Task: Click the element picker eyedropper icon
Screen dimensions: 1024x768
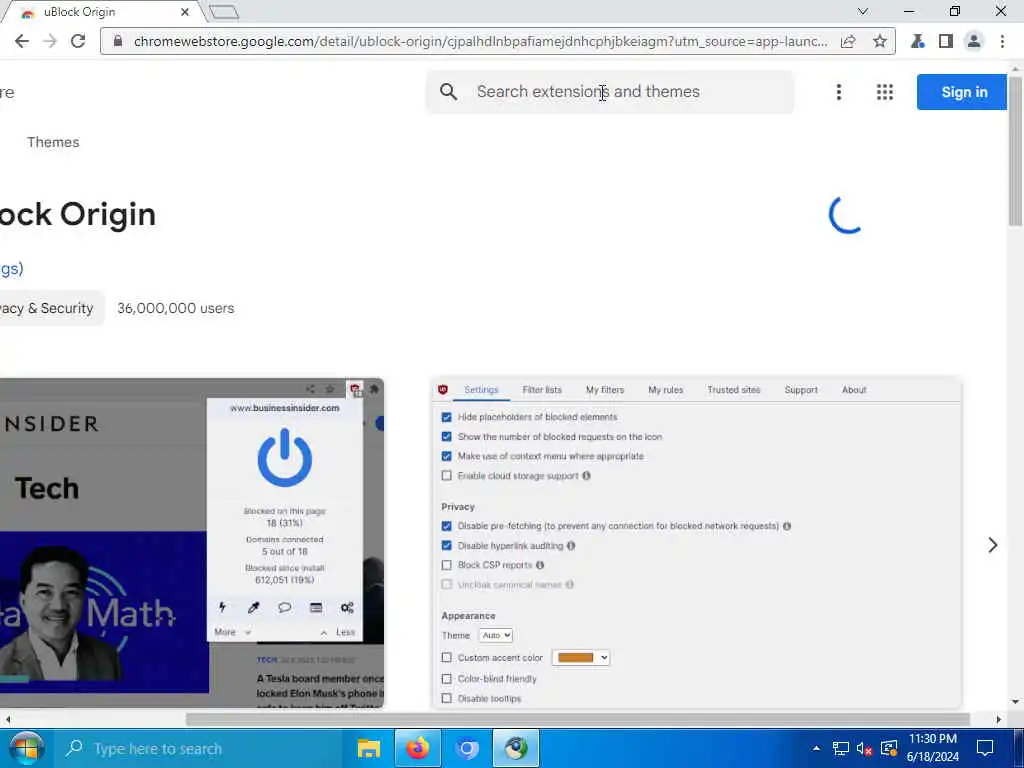Action: [x=253, y=607]
